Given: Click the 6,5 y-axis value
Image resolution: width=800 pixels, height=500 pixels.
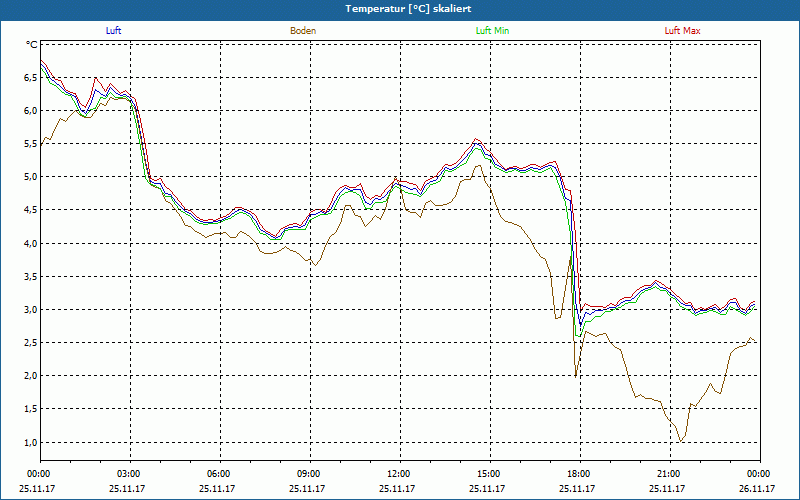Looking at the screenshot, I should pyautogui.click(x=31, y=78).
